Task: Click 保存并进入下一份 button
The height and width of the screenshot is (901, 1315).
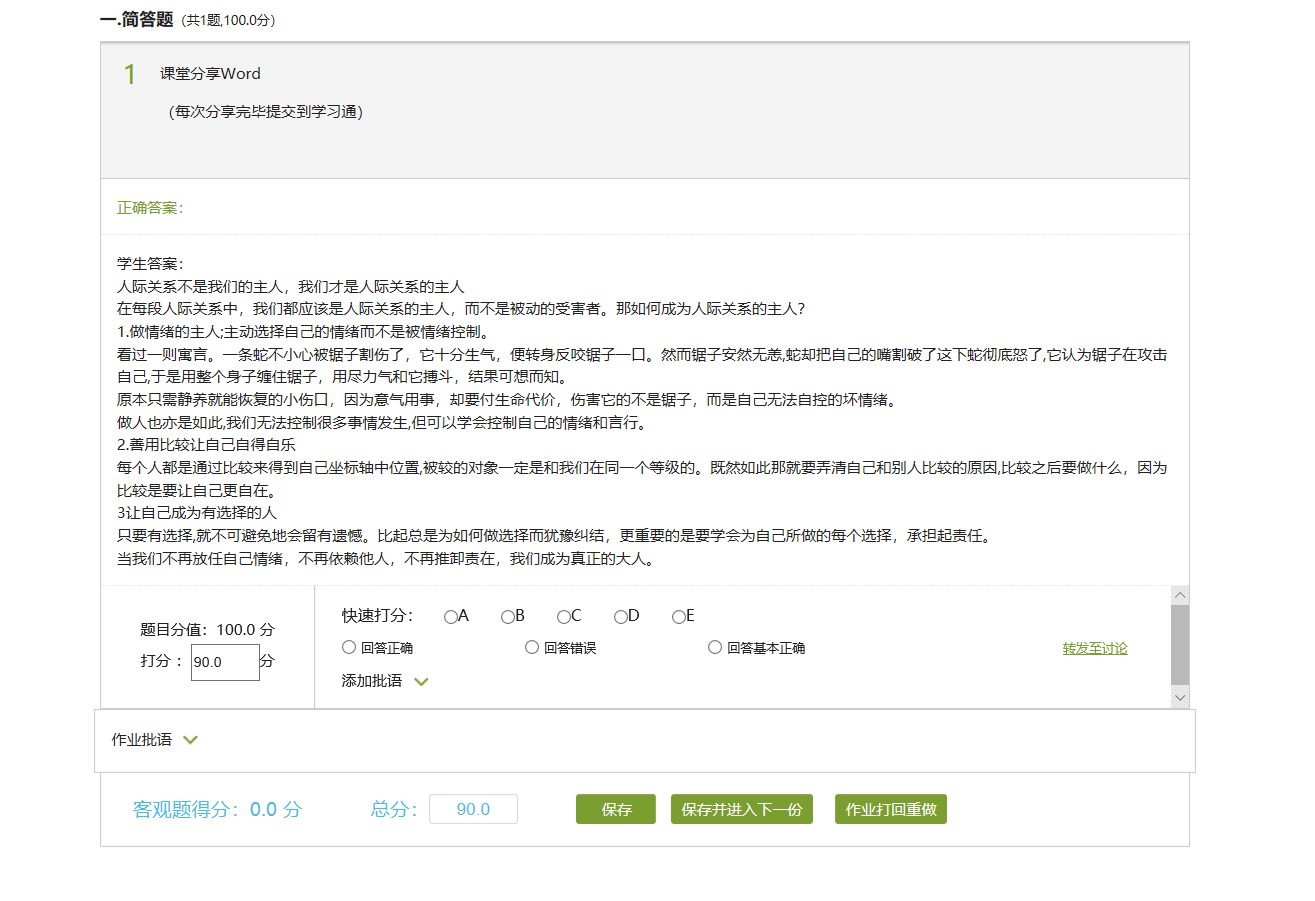Action: (742, 810)
